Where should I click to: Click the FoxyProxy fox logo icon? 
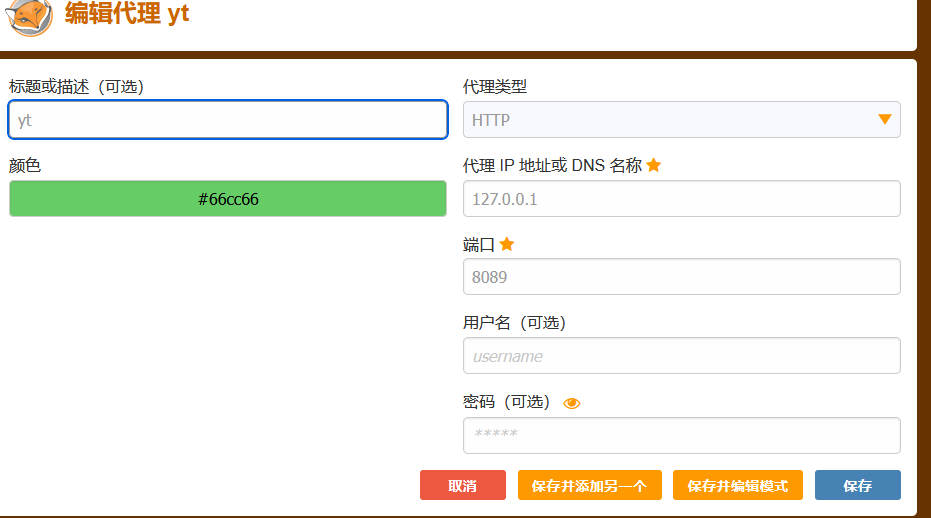click(x=28, y=17)
